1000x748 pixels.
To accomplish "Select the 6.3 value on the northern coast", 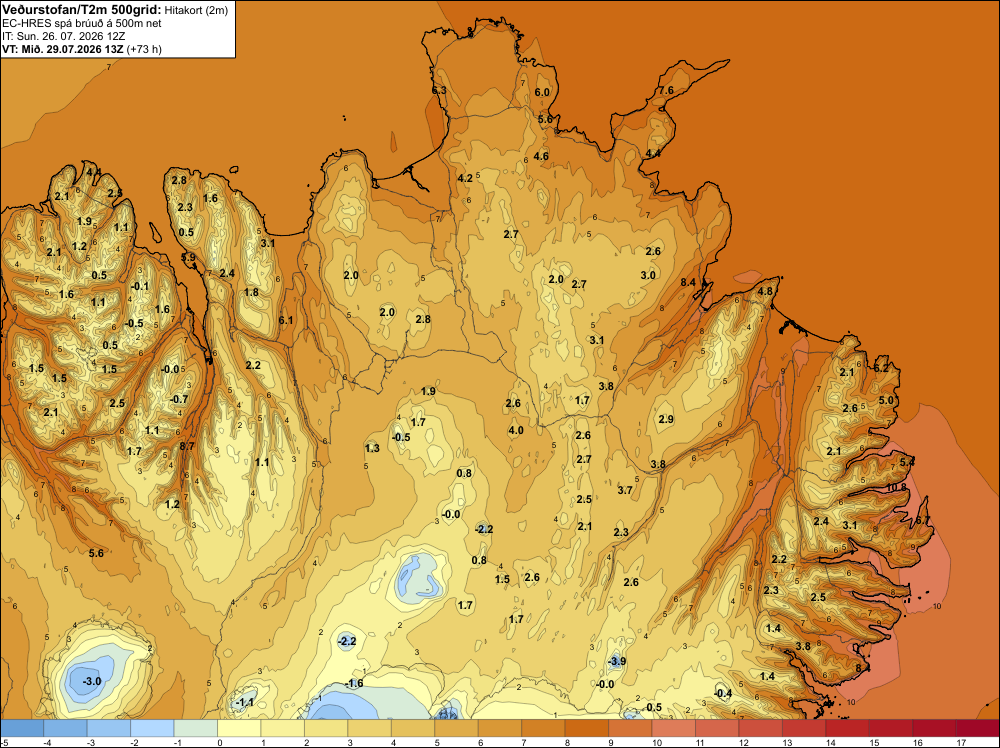I will (x=439, y=91).
